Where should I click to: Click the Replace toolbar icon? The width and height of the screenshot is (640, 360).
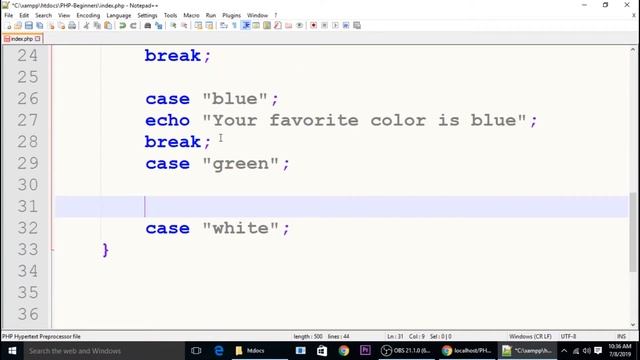(159, 26)
